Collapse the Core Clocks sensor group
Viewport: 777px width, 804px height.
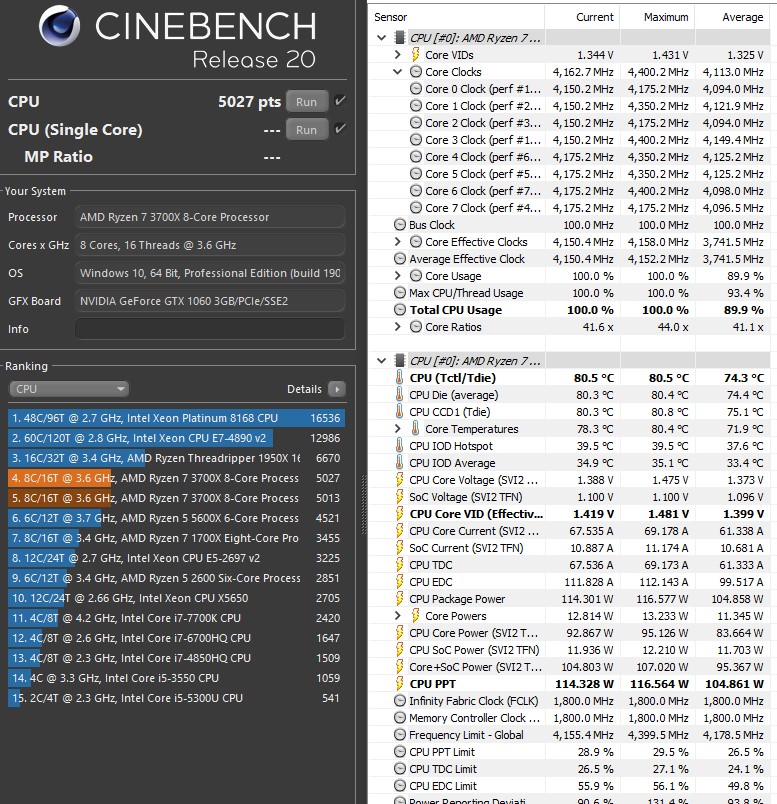[399, 72]
